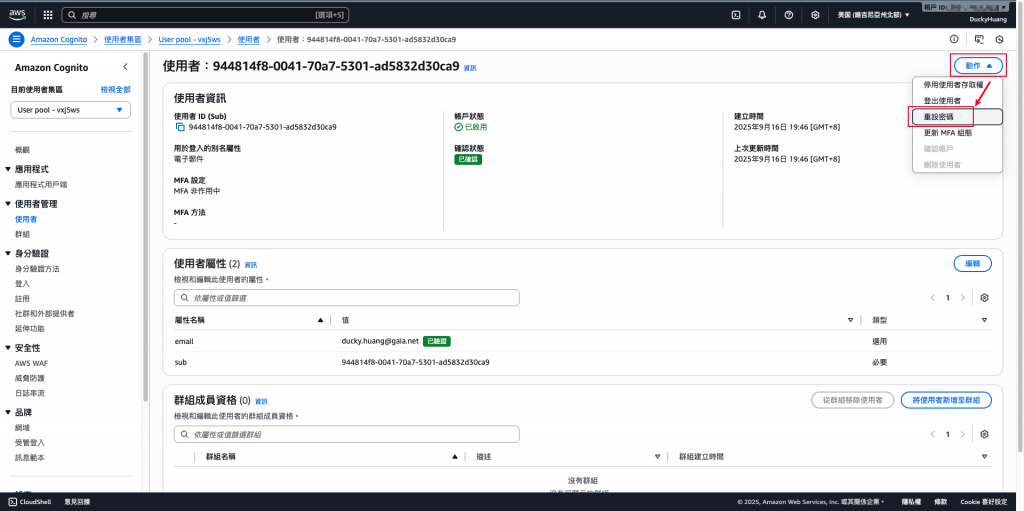Screen dimensions: 1024x511
Task: Open 意見回饋 in footer
Action: pos(77,502)
